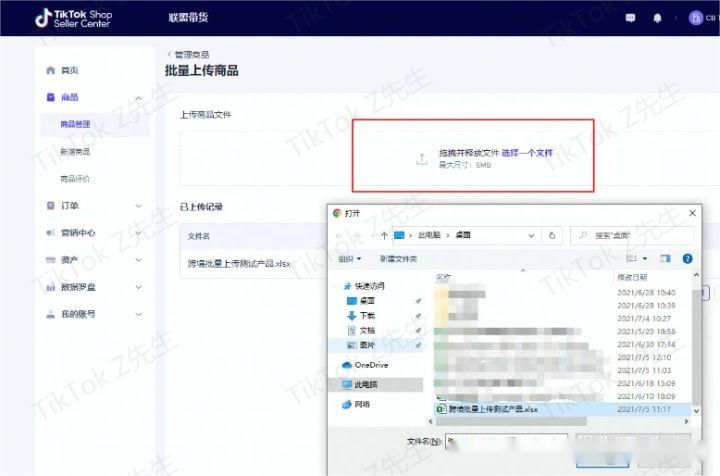Click 此电脑 in the dialog address path

[x=429, y=235]
